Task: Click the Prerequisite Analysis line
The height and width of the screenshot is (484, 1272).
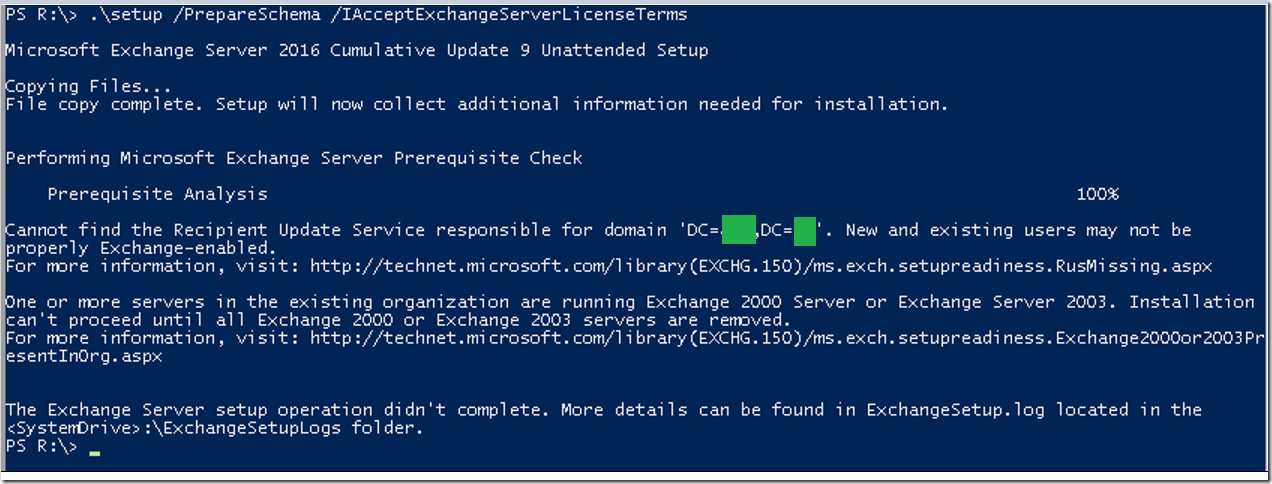Action: (x=157, y=194)
